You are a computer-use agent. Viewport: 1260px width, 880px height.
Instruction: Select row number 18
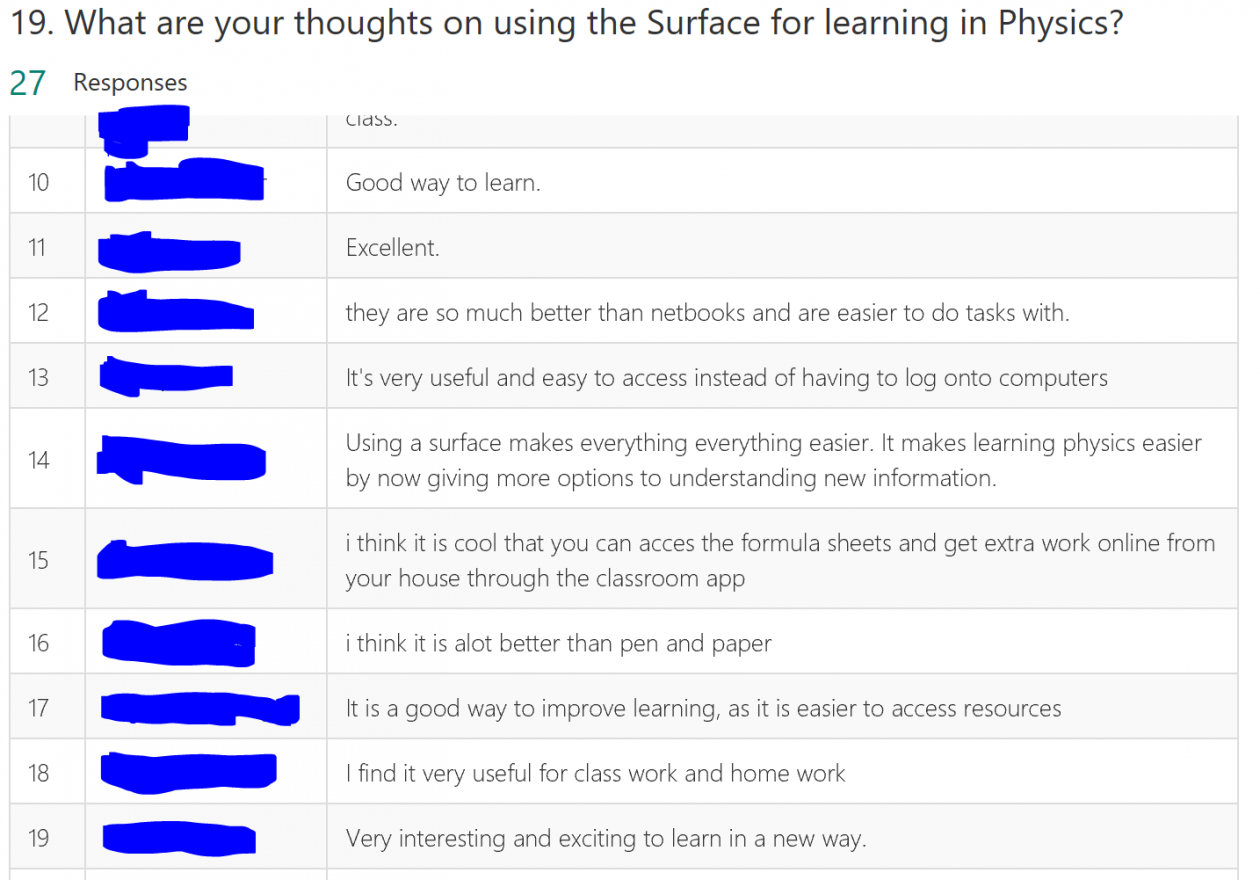[x=38, y=773]
